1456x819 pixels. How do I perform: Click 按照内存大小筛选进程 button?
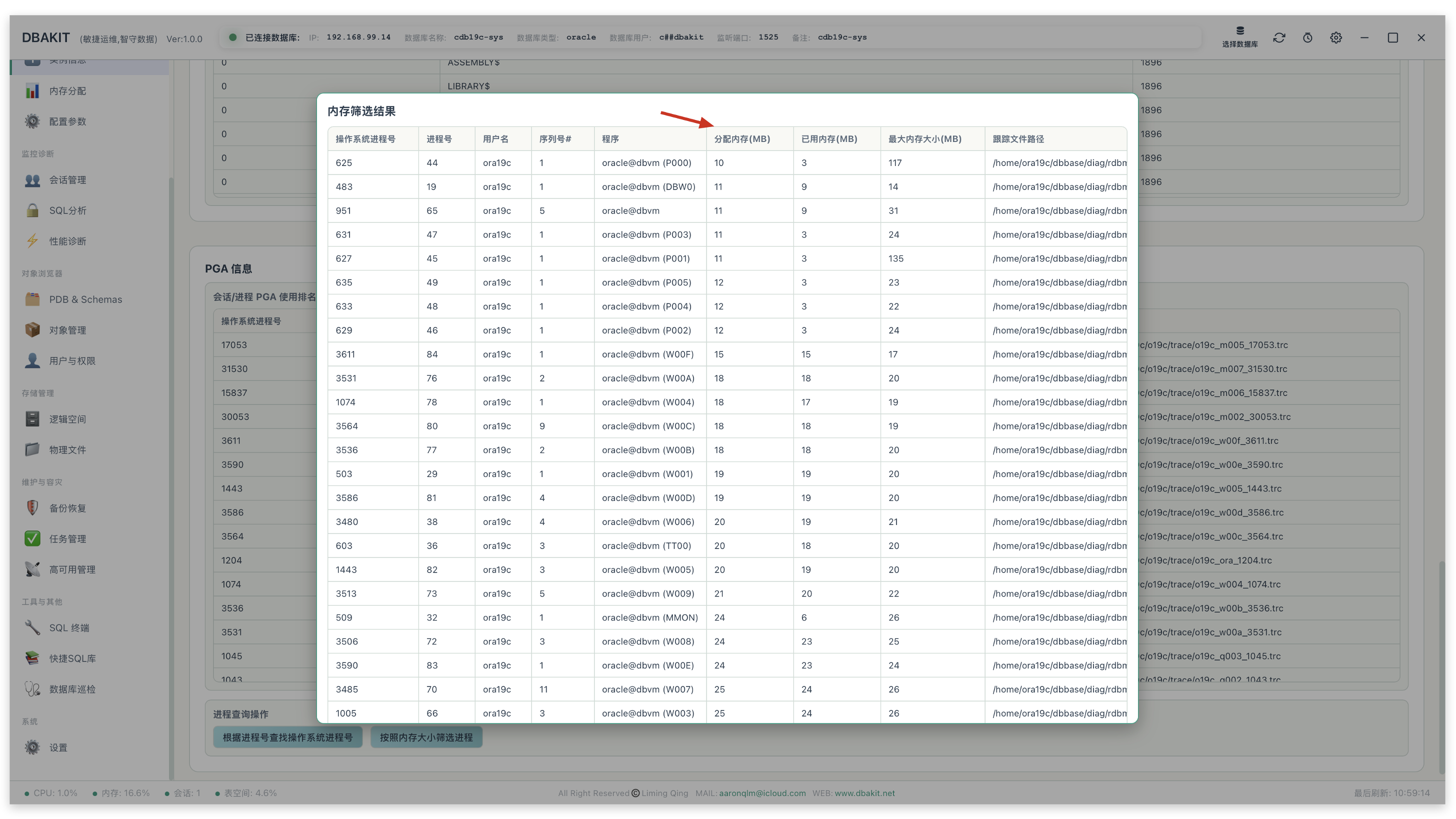click(x=426, y=737)
